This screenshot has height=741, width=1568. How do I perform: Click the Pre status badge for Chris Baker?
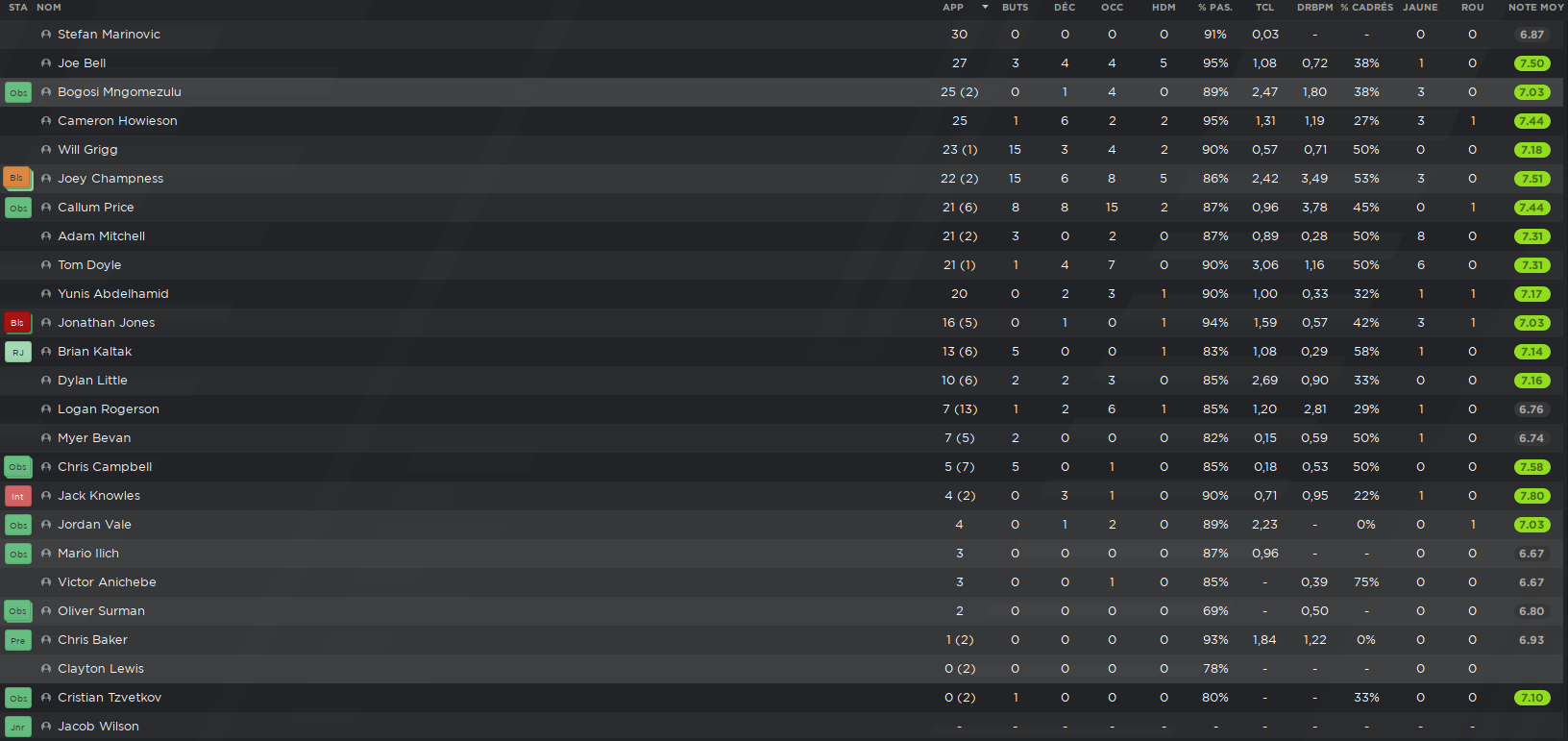[x=18, y=640]
